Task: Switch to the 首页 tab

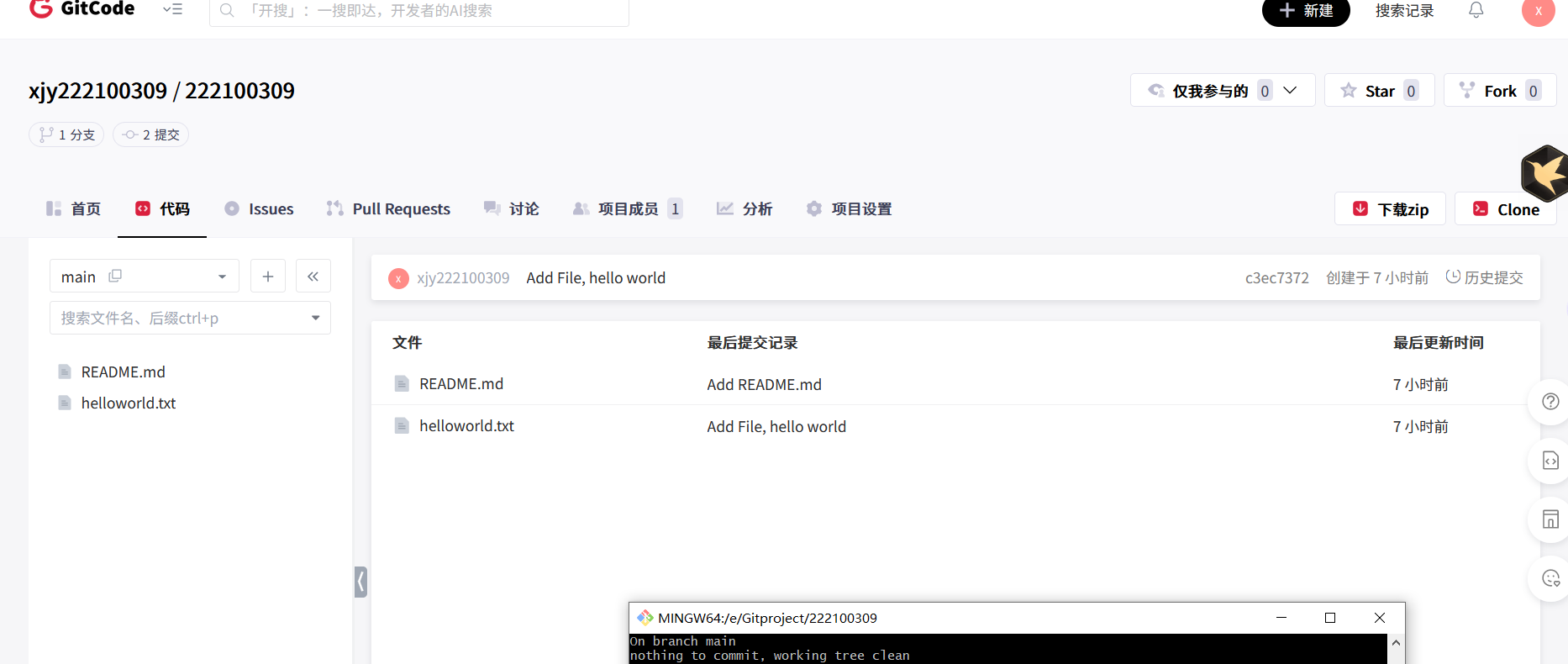Action: [73, 208]
